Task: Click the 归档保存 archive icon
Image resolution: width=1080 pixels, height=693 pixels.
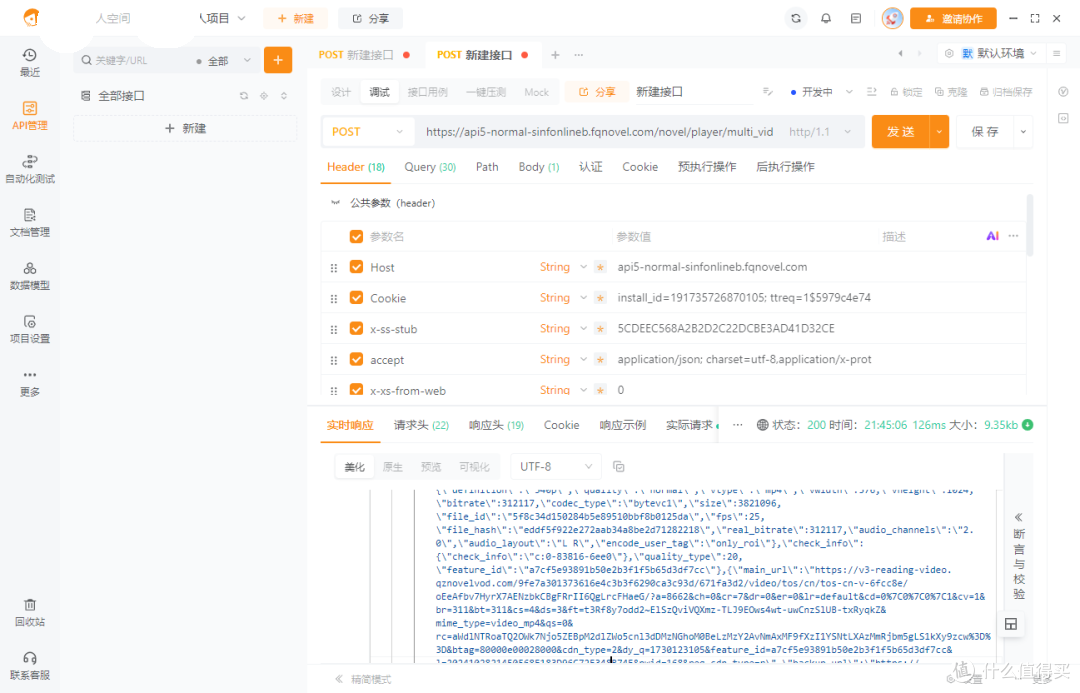Action: 986,90
